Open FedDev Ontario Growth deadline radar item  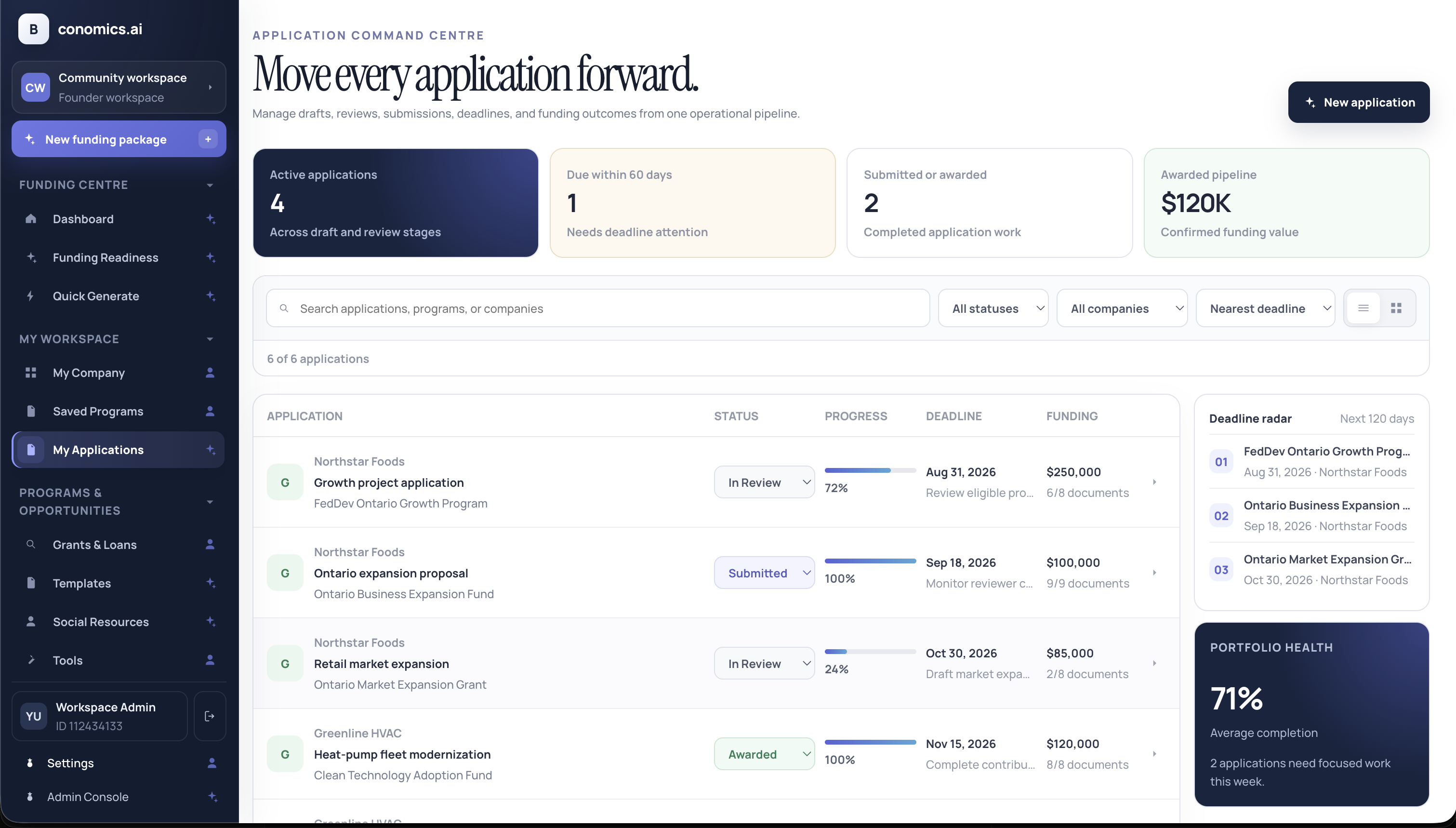pos(1311,462)
